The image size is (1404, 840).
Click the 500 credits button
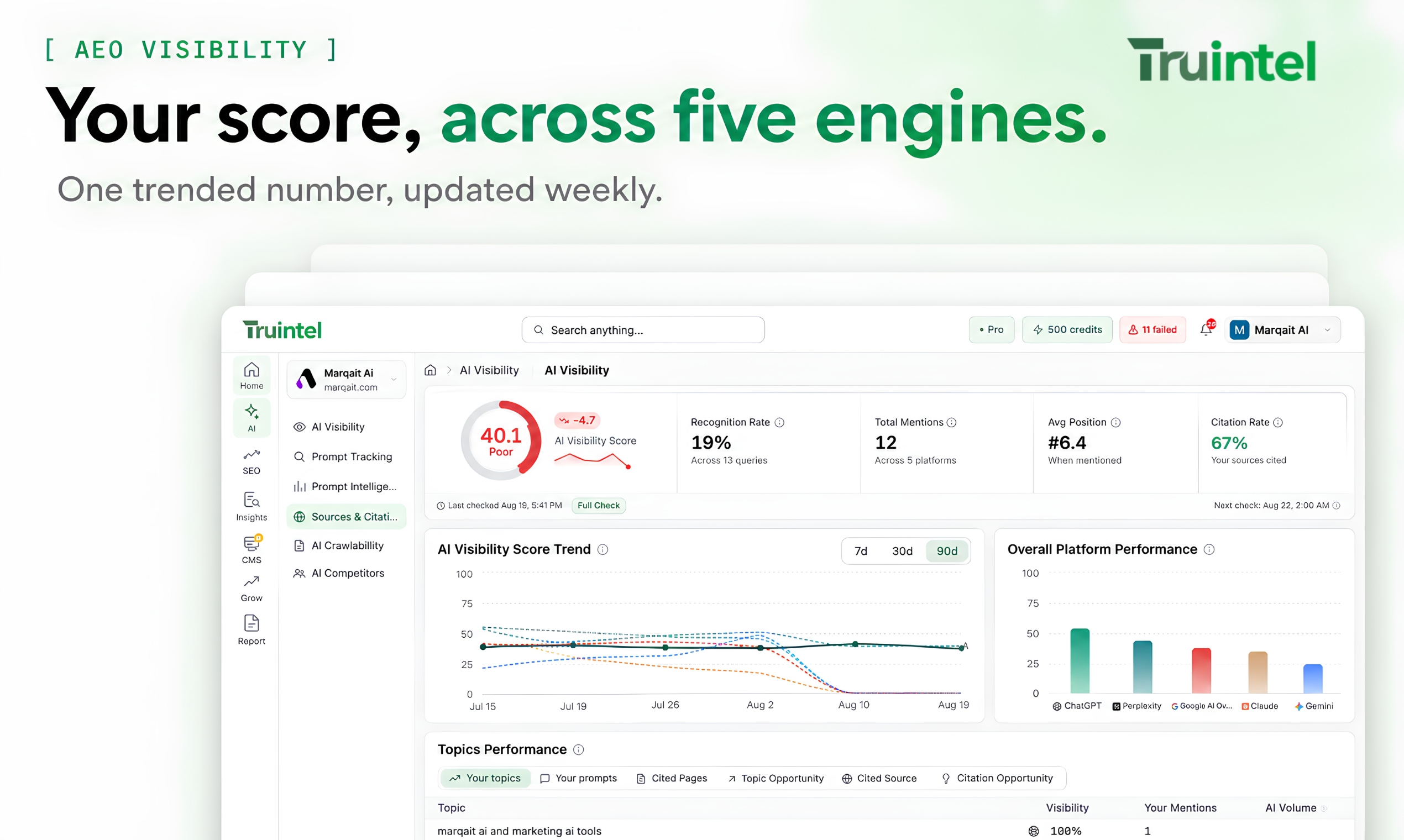coord(1067,330)
